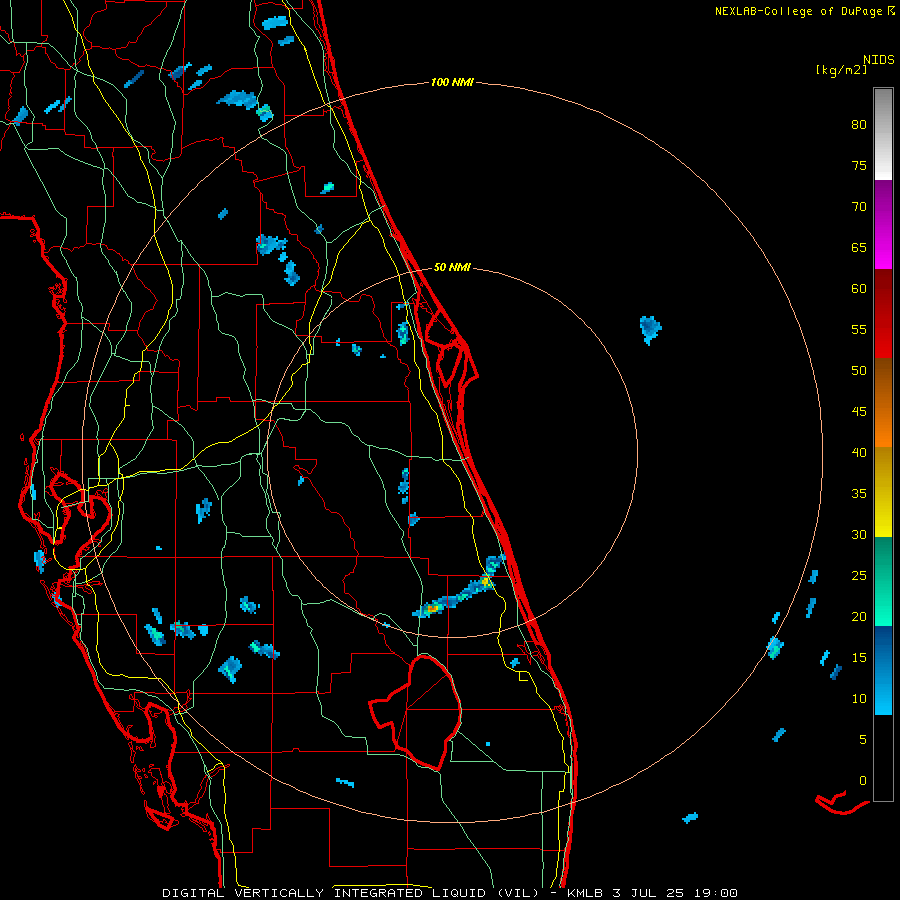Click the [kg/m2] units label
900x900 pixels.
pos(841,70)
